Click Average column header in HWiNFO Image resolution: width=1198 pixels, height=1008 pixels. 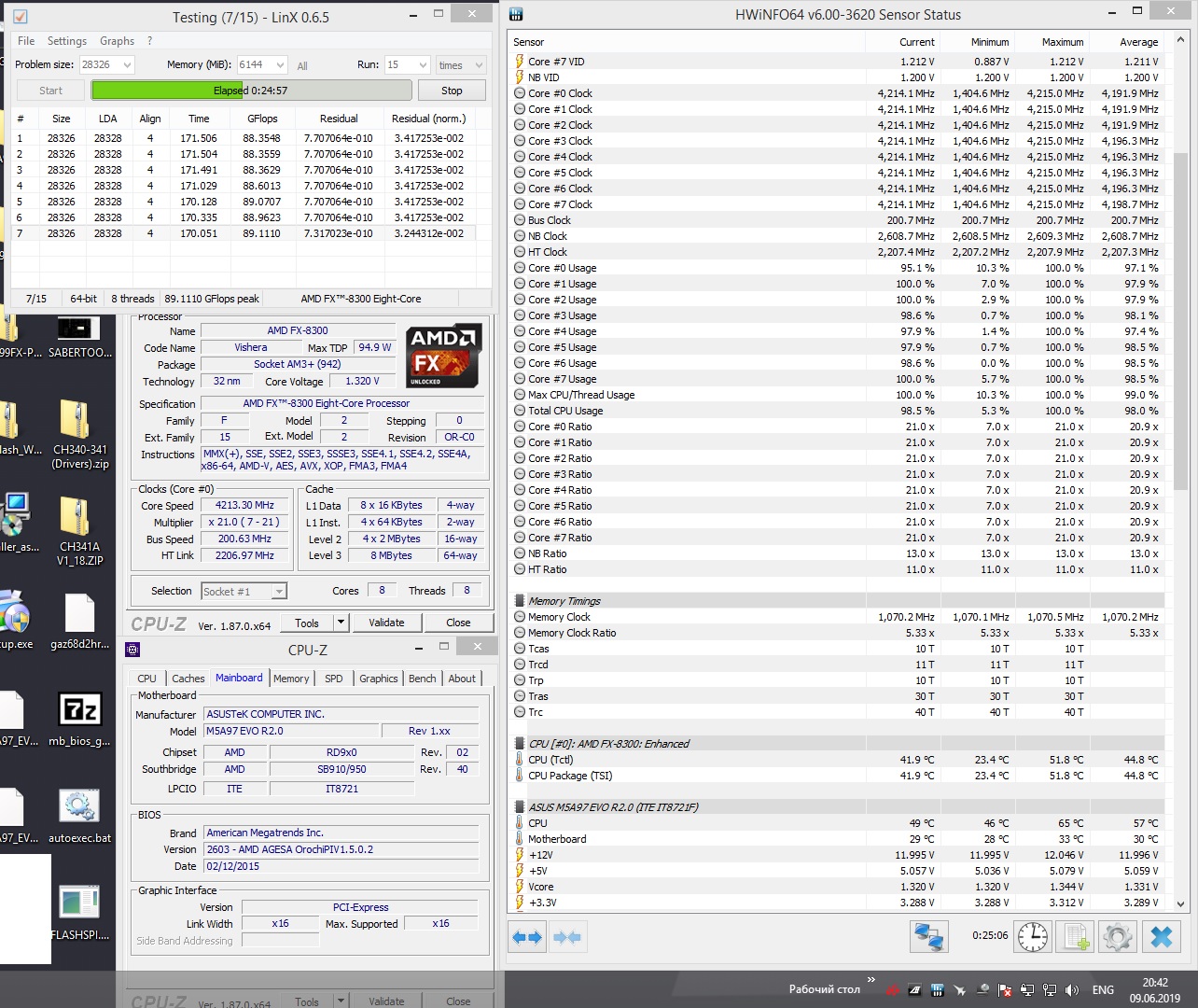1127,42
